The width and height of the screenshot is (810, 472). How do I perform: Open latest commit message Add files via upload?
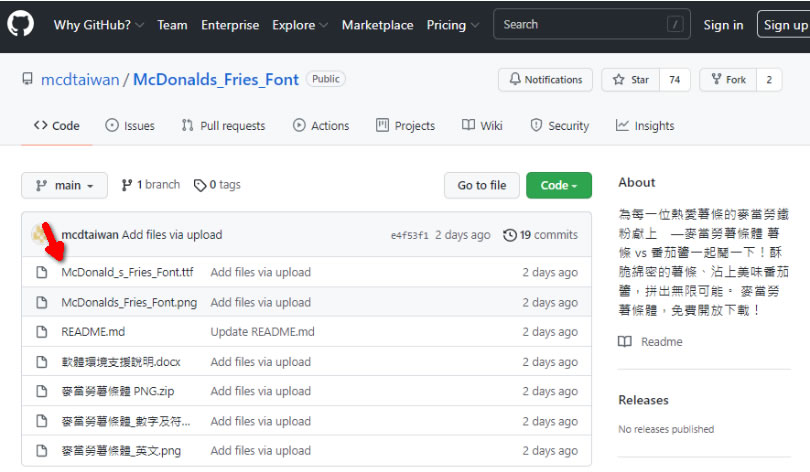[172, 234]
